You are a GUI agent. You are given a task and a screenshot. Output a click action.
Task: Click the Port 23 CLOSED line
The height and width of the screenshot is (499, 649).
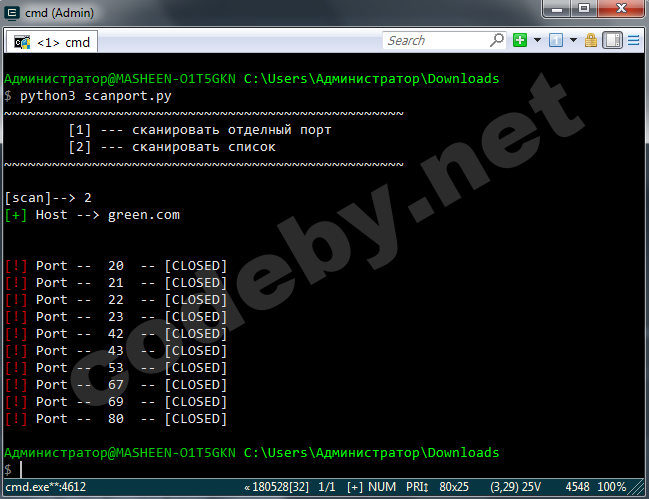pos(116,317)
